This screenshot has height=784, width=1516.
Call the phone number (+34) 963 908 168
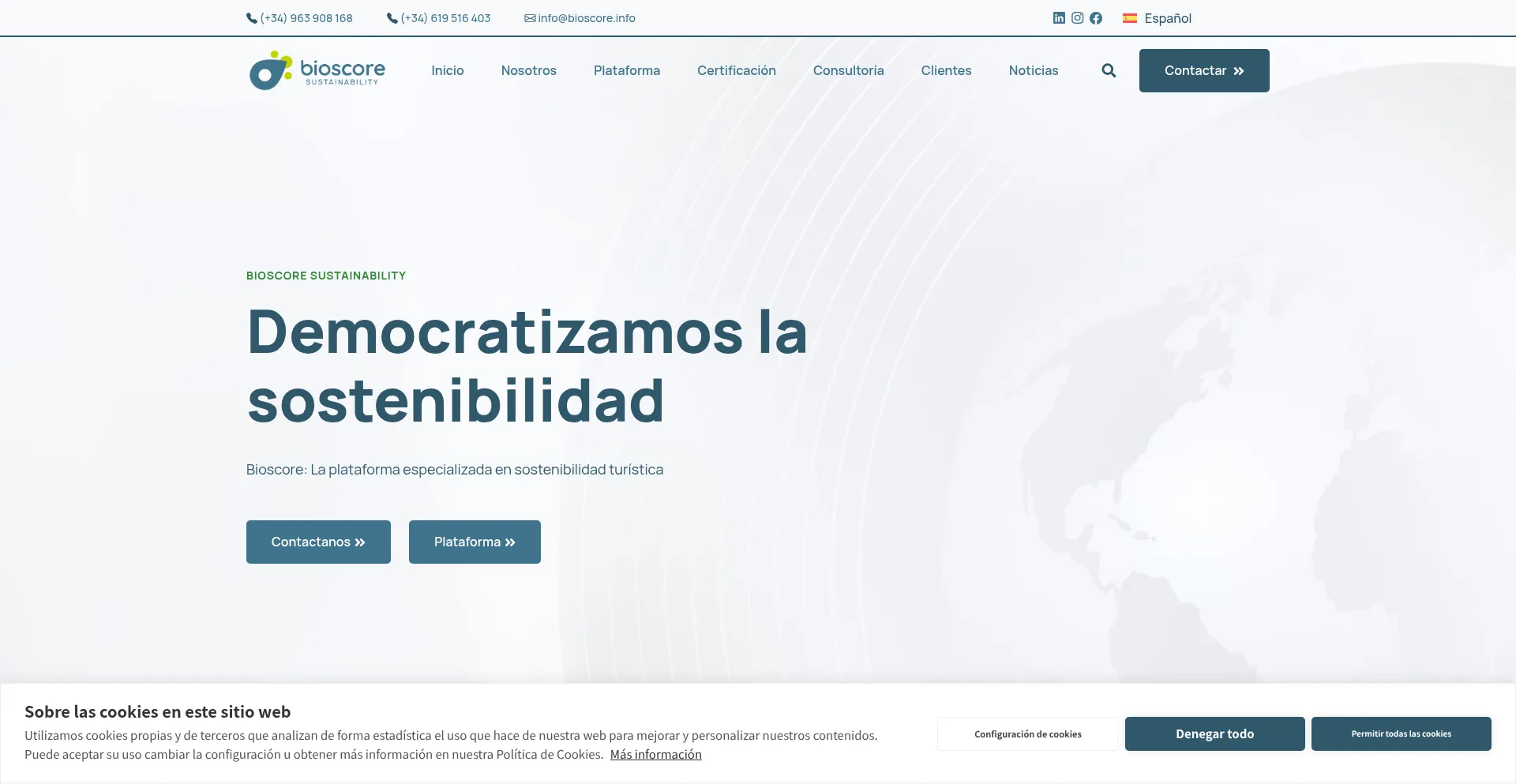(x=299, y=18)
